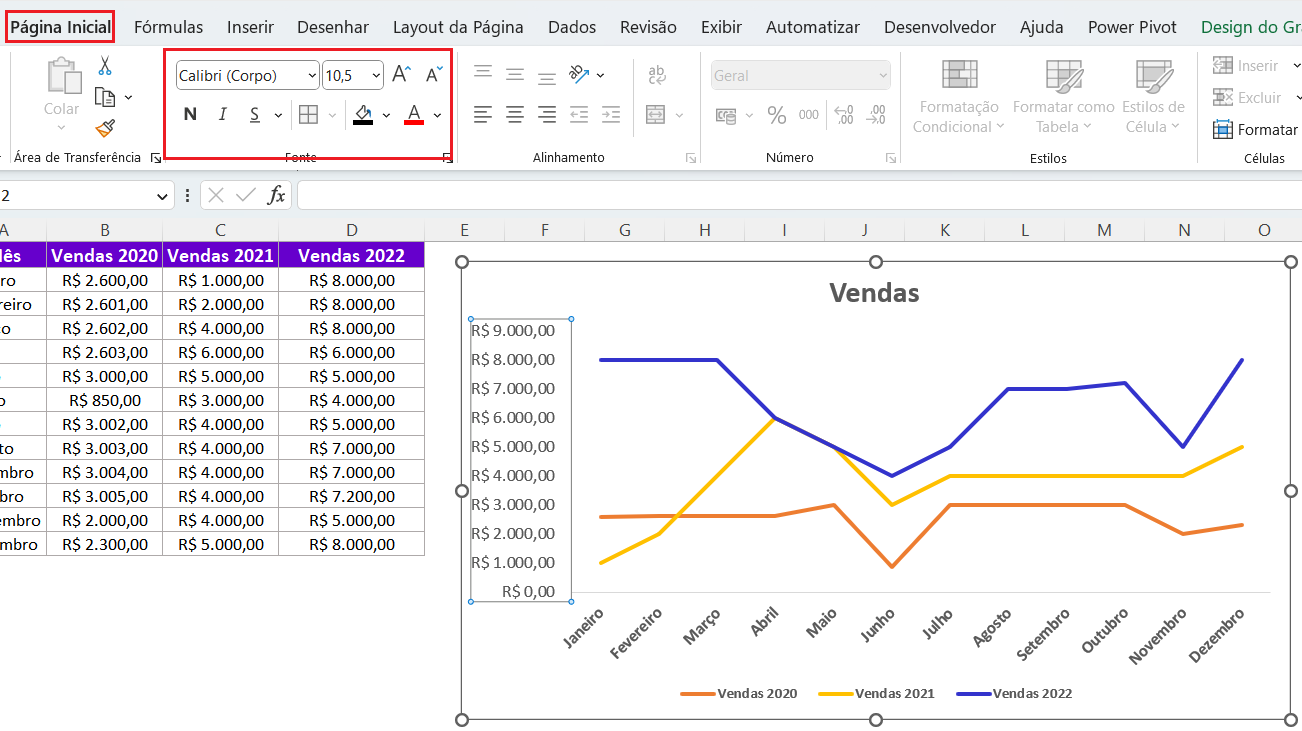
Task: Toggle bold (N) formatting
Action: click(190, 115)
